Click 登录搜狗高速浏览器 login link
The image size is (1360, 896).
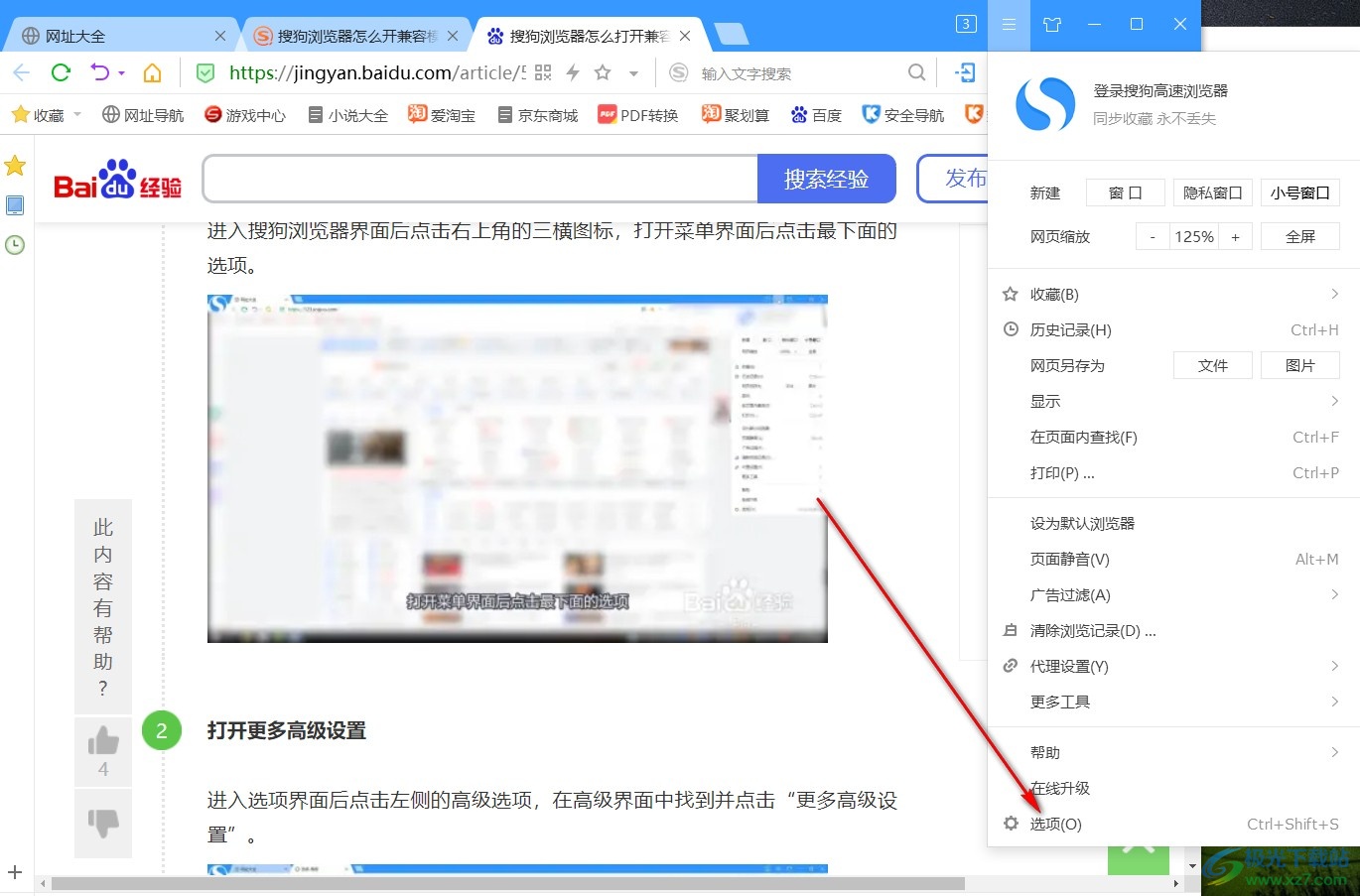coord(1160,90)
